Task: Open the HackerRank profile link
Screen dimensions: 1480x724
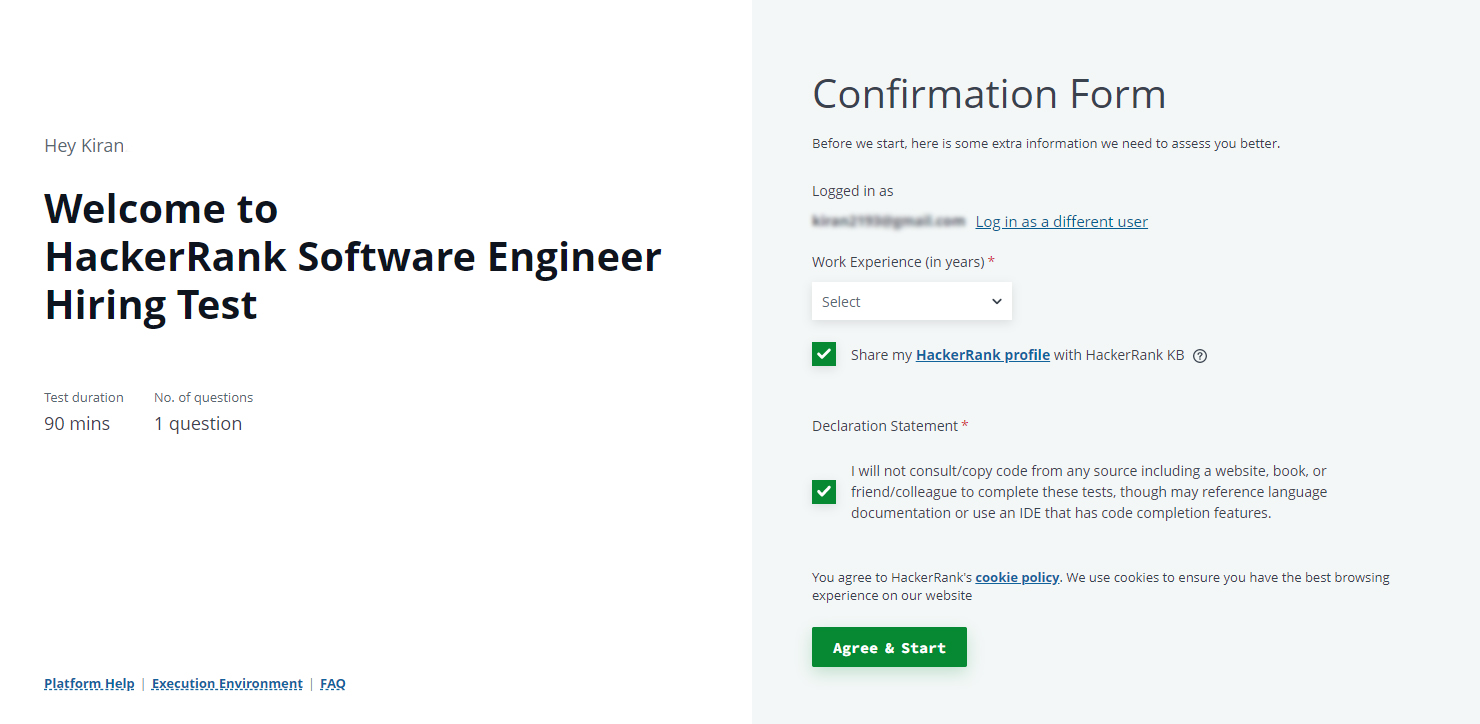Action: [x=983, y=355]
